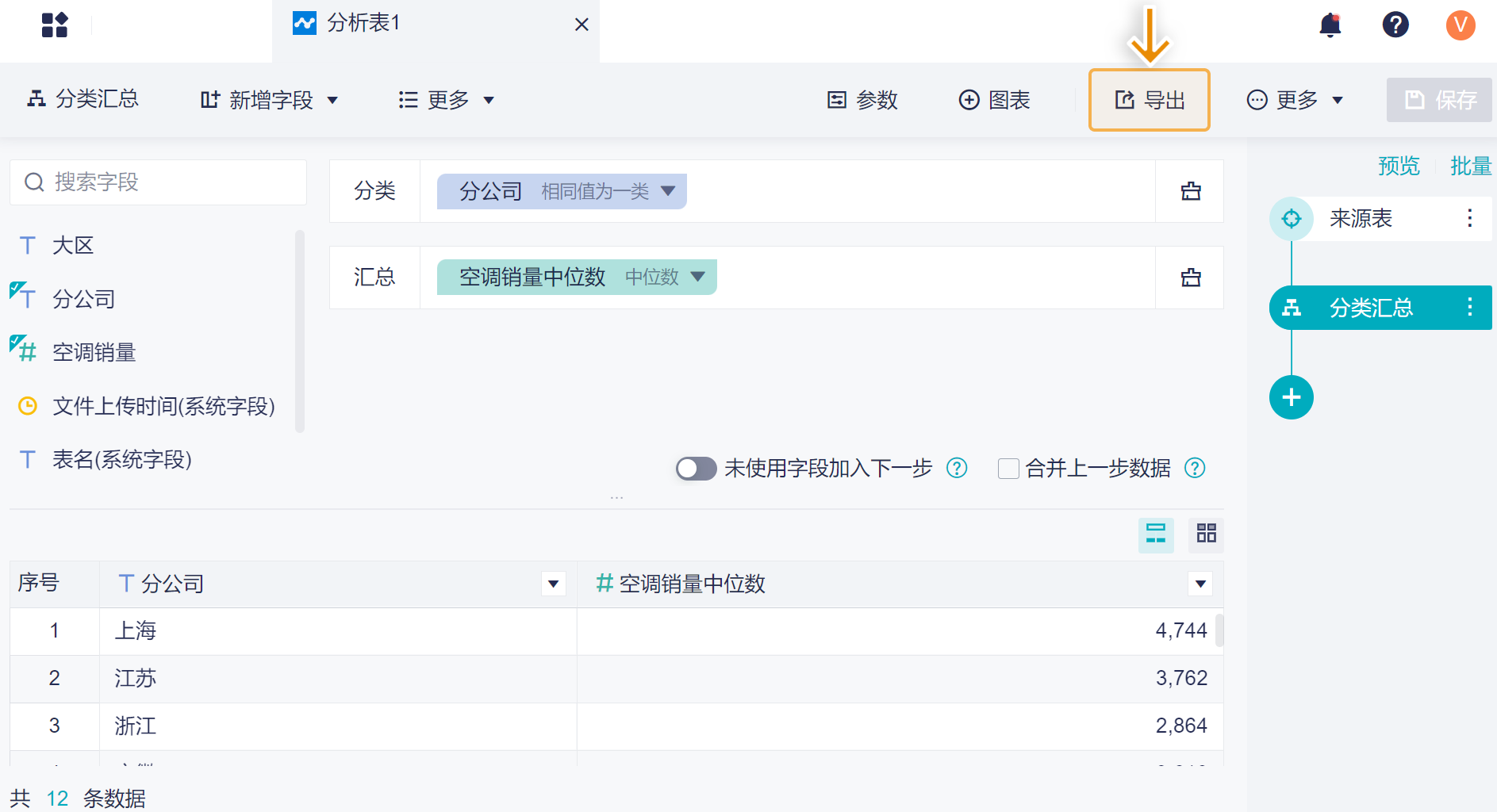Open the app grid home icon
This screenshot has height=812, width=1497.
click(55, 25)
